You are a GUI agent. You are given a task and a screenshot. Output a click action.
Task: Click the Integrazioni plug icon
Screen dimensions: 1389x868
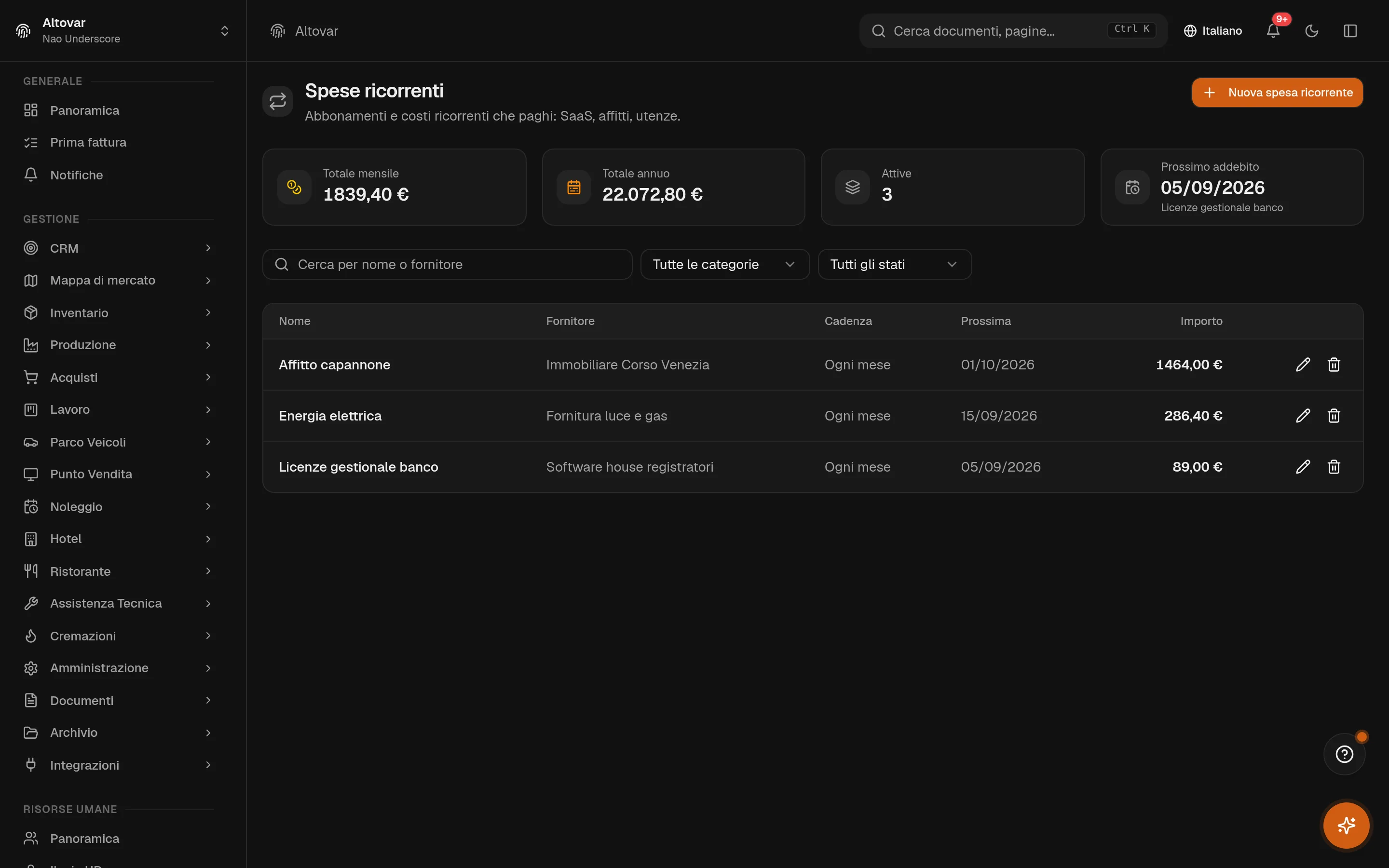pyautogui.click(x=31, y=765)
